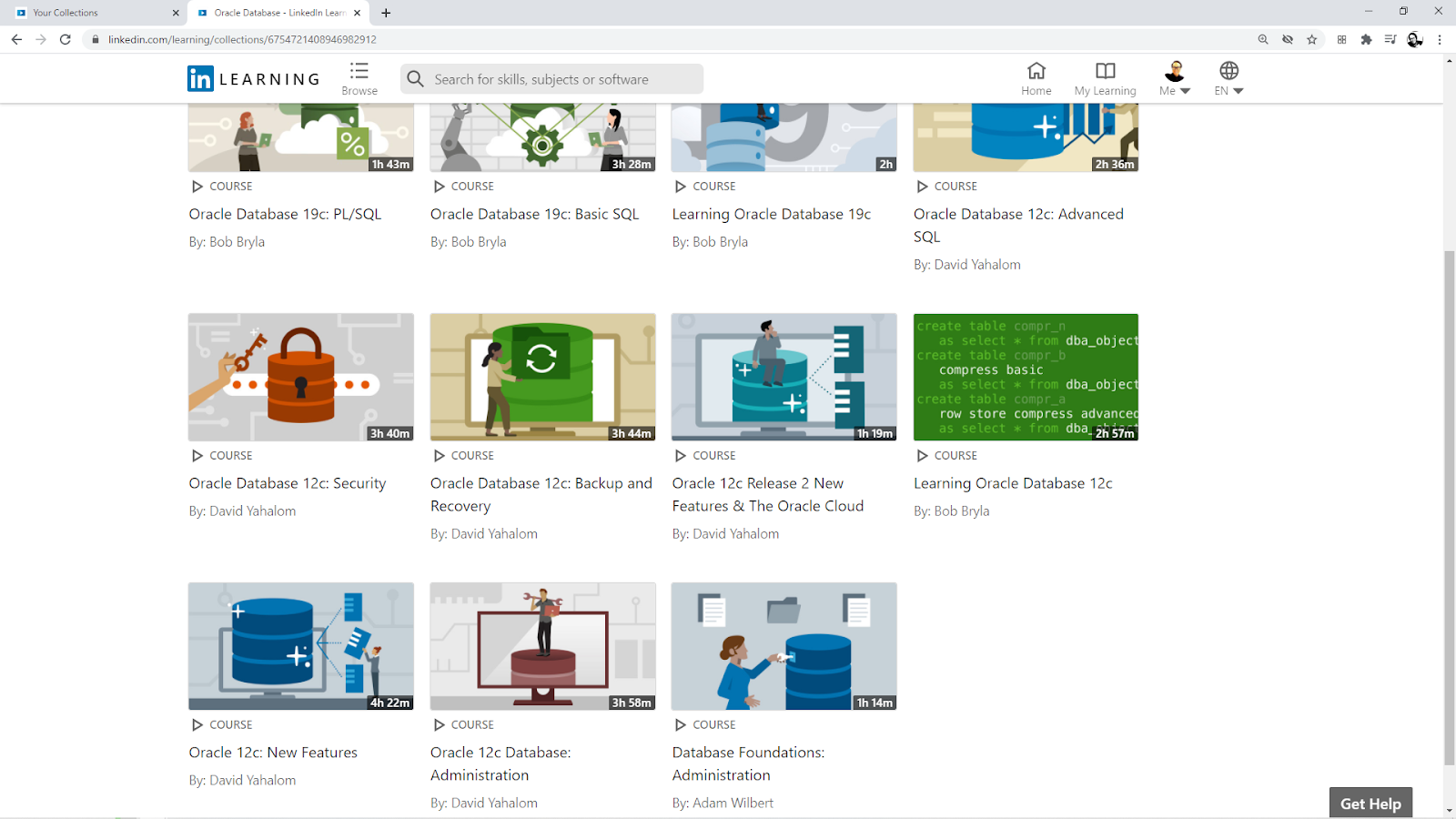Open browser zoom magnifier icon
The width and height of the screenshot is (1456, 819).
1263,39
